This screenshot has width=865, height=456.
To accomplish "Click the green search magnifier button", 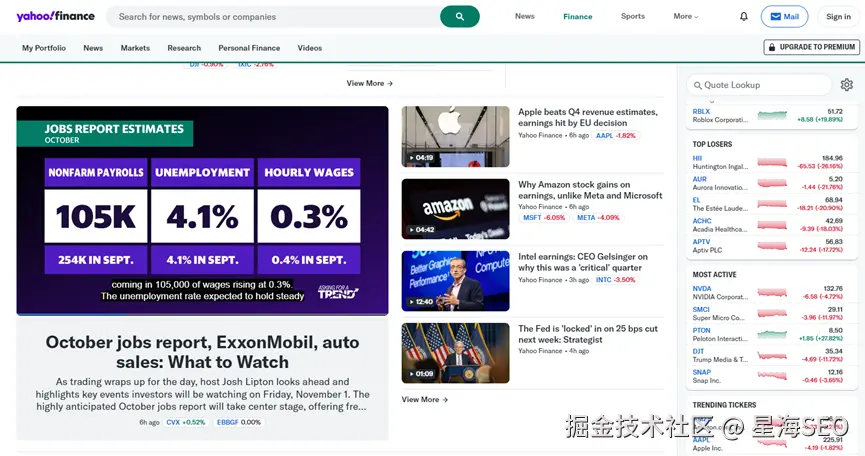I will click(460, 17).
